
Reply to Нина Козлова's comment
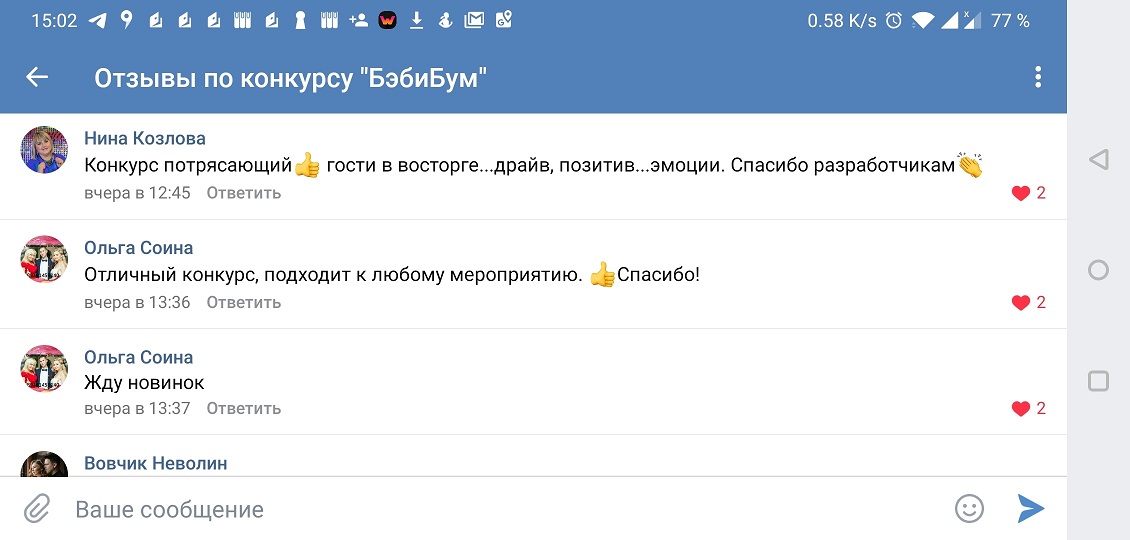pos(243,193)
